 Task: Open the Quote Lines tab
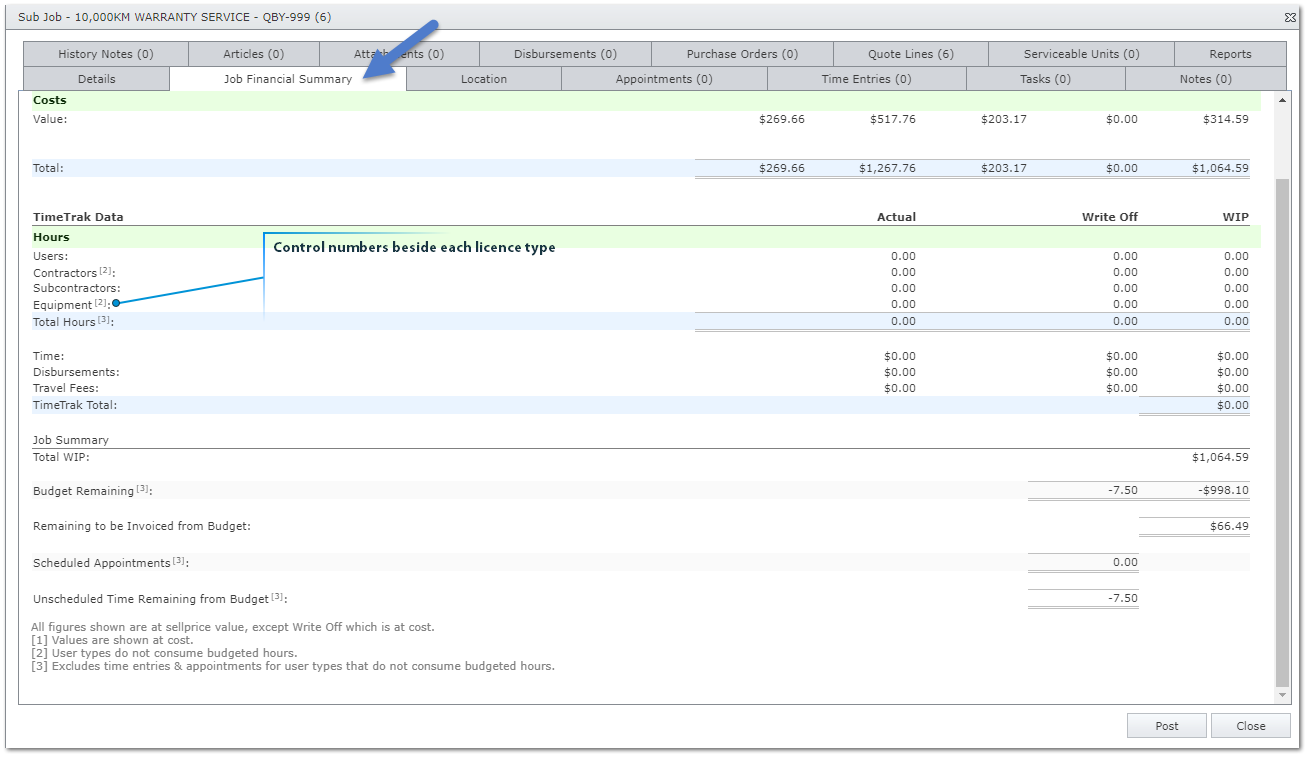point(910,54)
